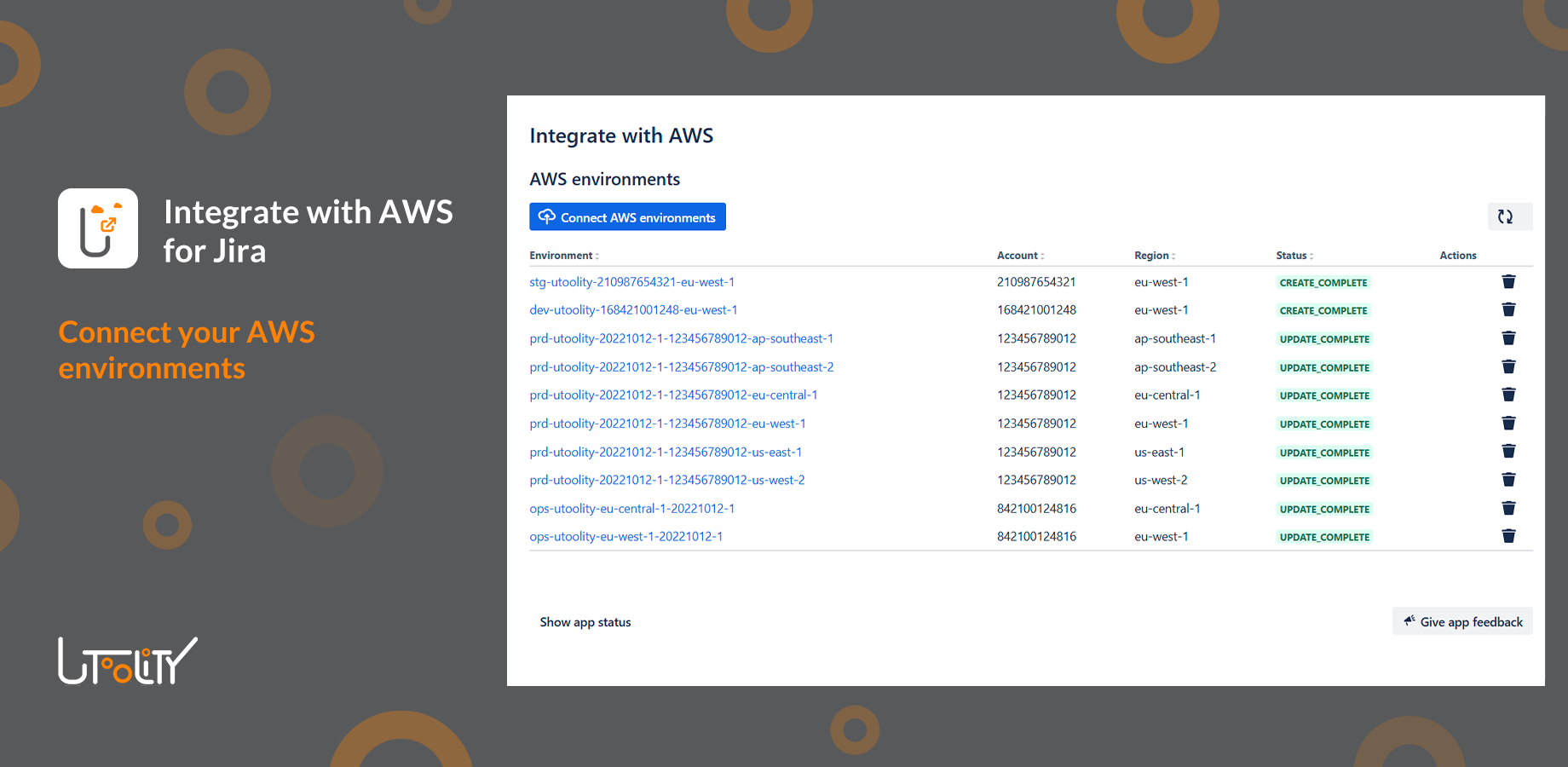The width and height of the screenshot is (1568, 767).
Task: Click the CREATE_COMPLETE status badge in the first row
Action: 1323,282
